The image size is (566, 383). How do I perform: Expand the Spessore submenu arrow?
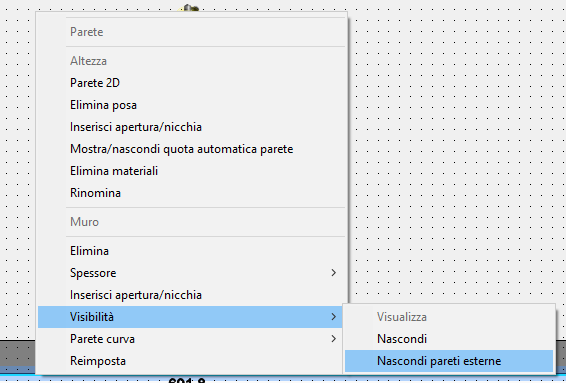(x=334, y=273)
